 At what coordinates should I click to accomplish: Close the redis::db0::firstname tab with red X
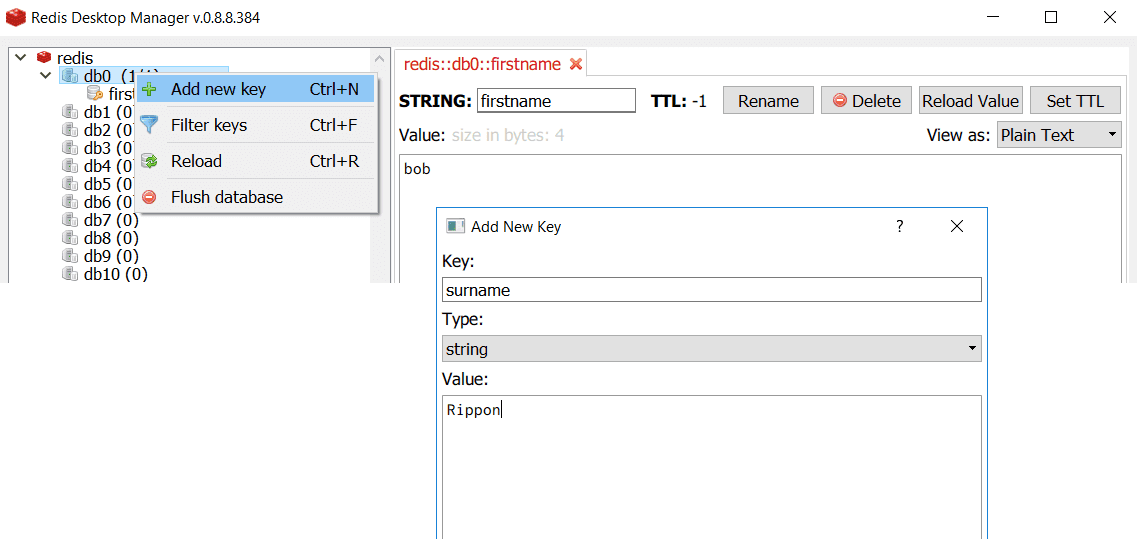575,64
